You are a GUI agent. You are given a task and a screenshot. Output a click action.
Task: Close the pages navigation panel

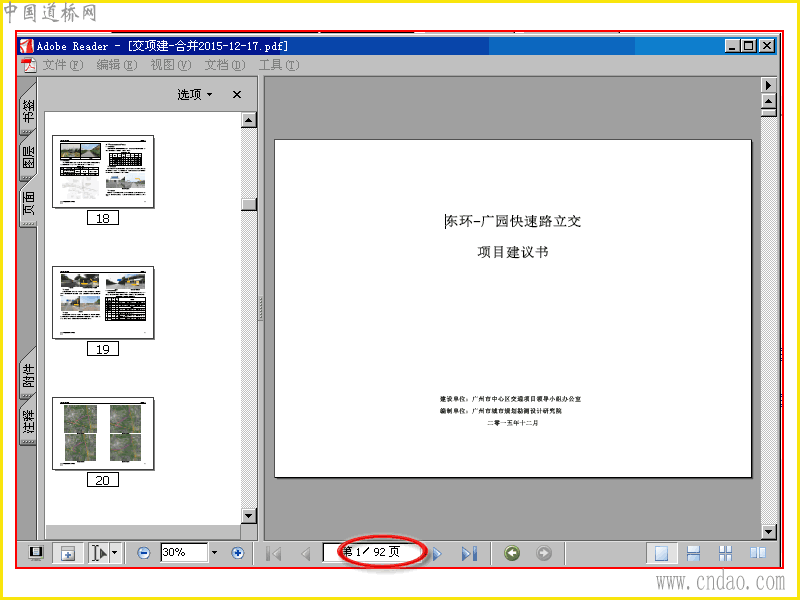click(x=237, y=94)
